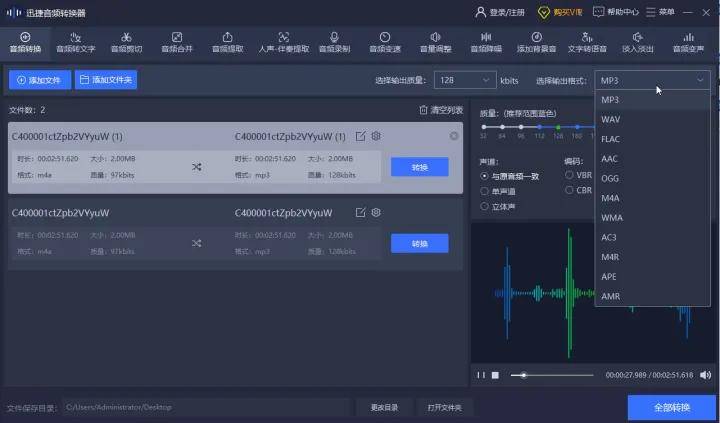The height and width of the screenshot is (423, 720).
Task: Open the 音量调整 volume adjustment tool
Action: [435, 43]
